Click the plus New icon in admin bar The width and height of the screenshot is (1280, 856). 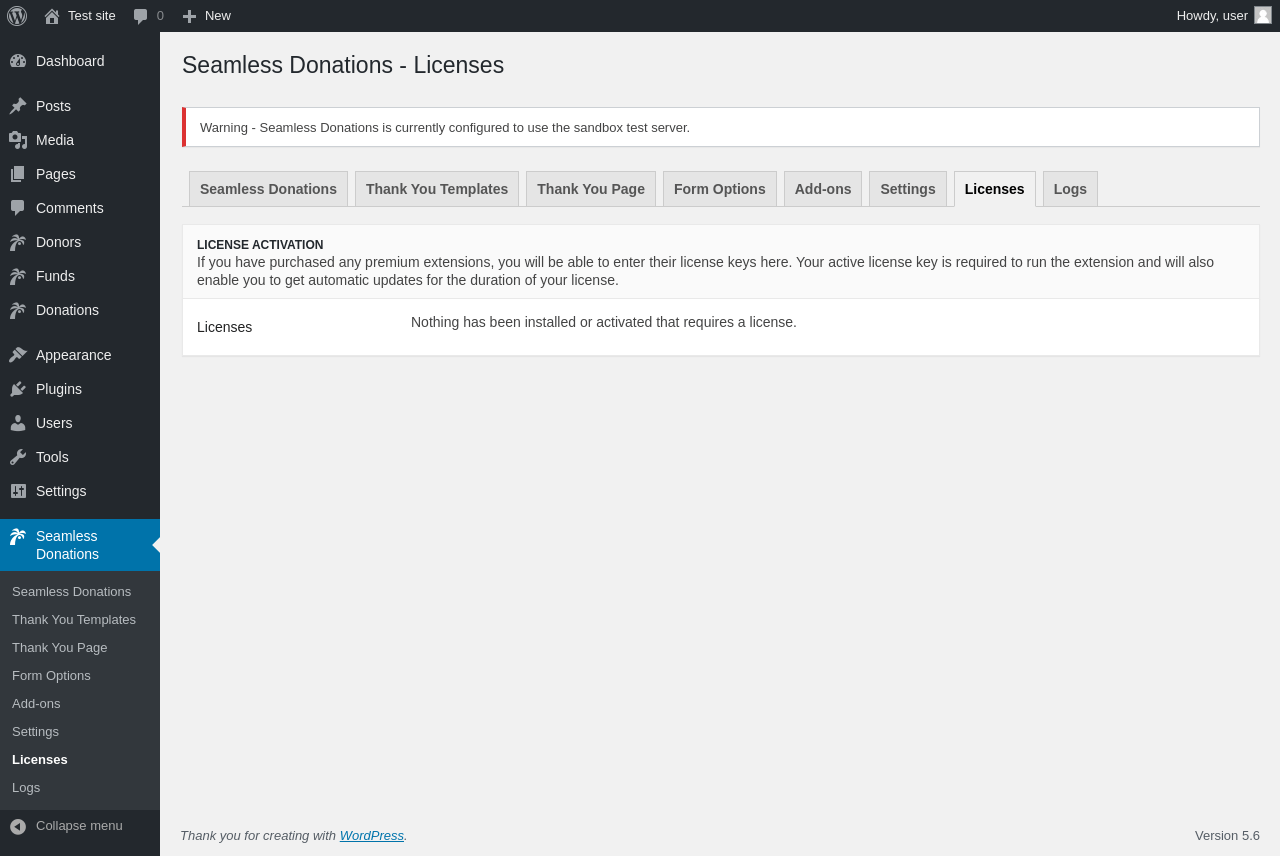(x=189, y=16)
